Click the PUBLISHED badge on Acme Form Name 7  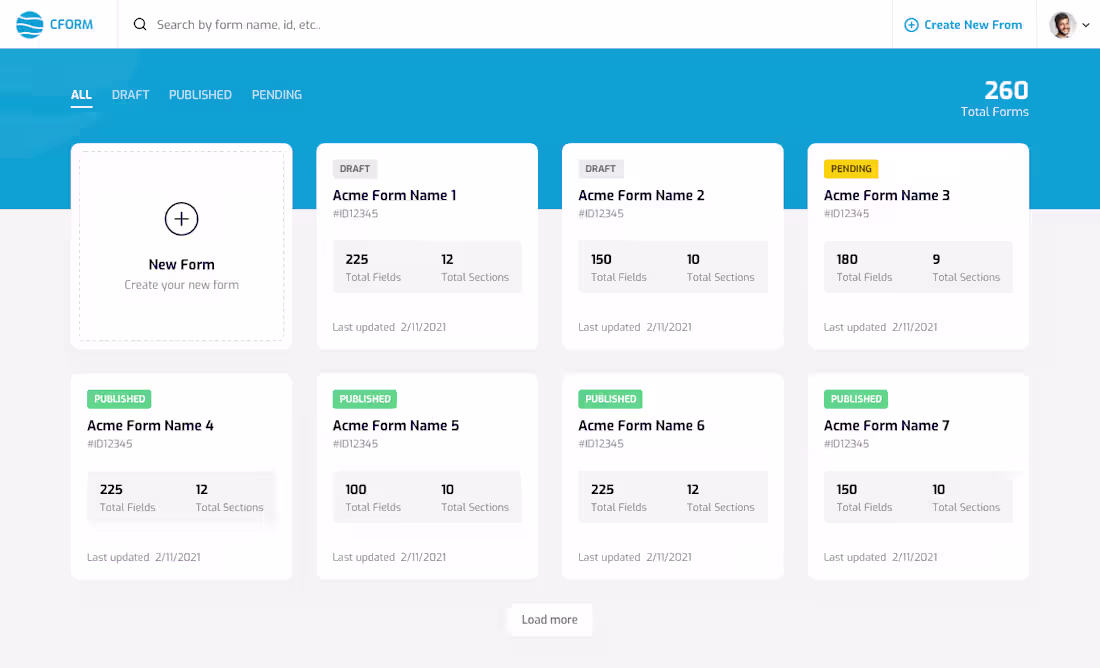856,399
